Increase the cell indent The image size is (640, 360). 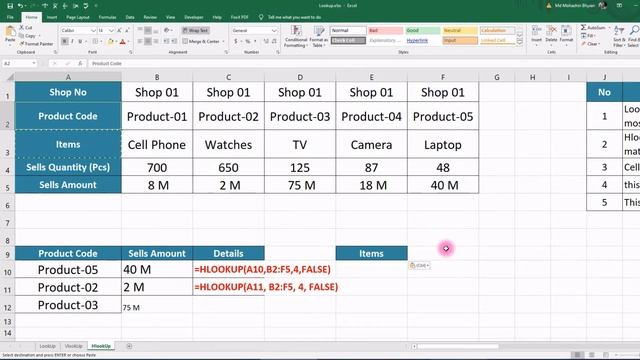coord(174,41)
